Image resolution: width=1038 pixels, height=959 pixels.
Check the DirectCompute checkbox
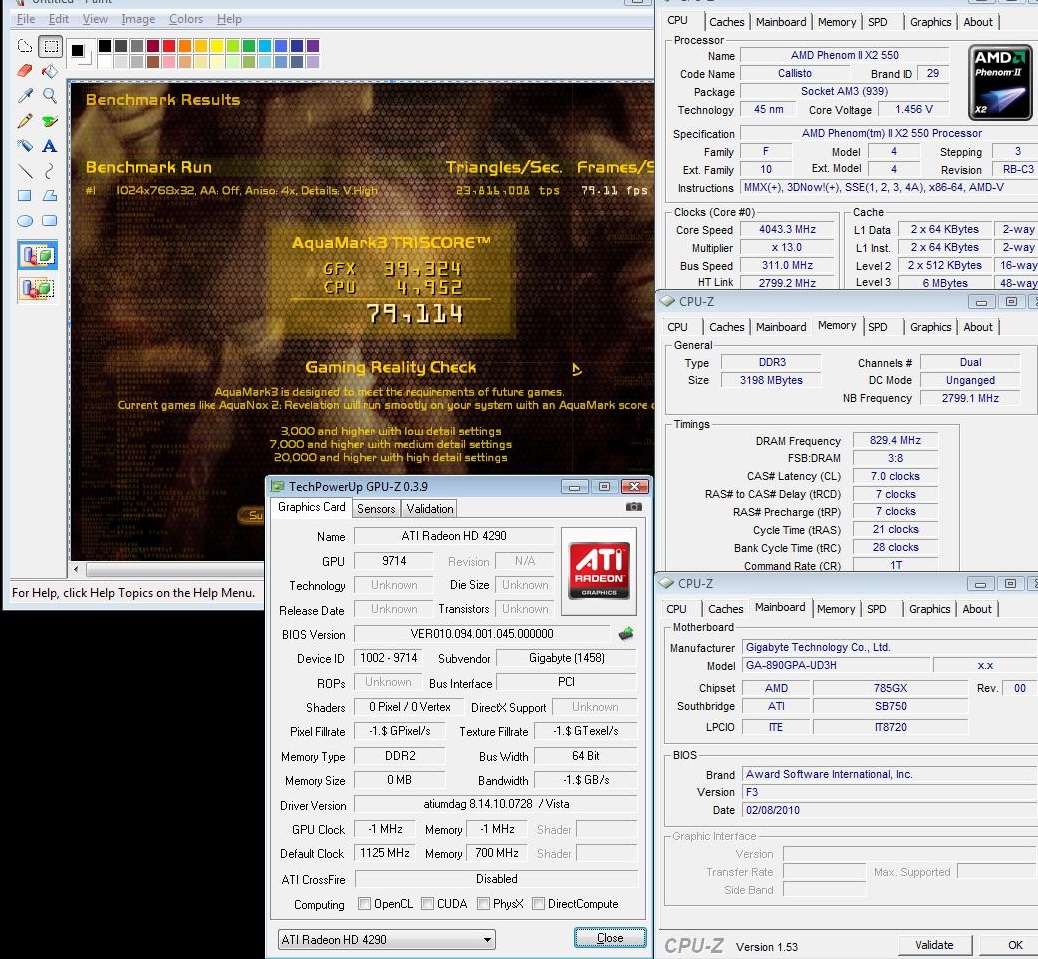tap(539, 904)
